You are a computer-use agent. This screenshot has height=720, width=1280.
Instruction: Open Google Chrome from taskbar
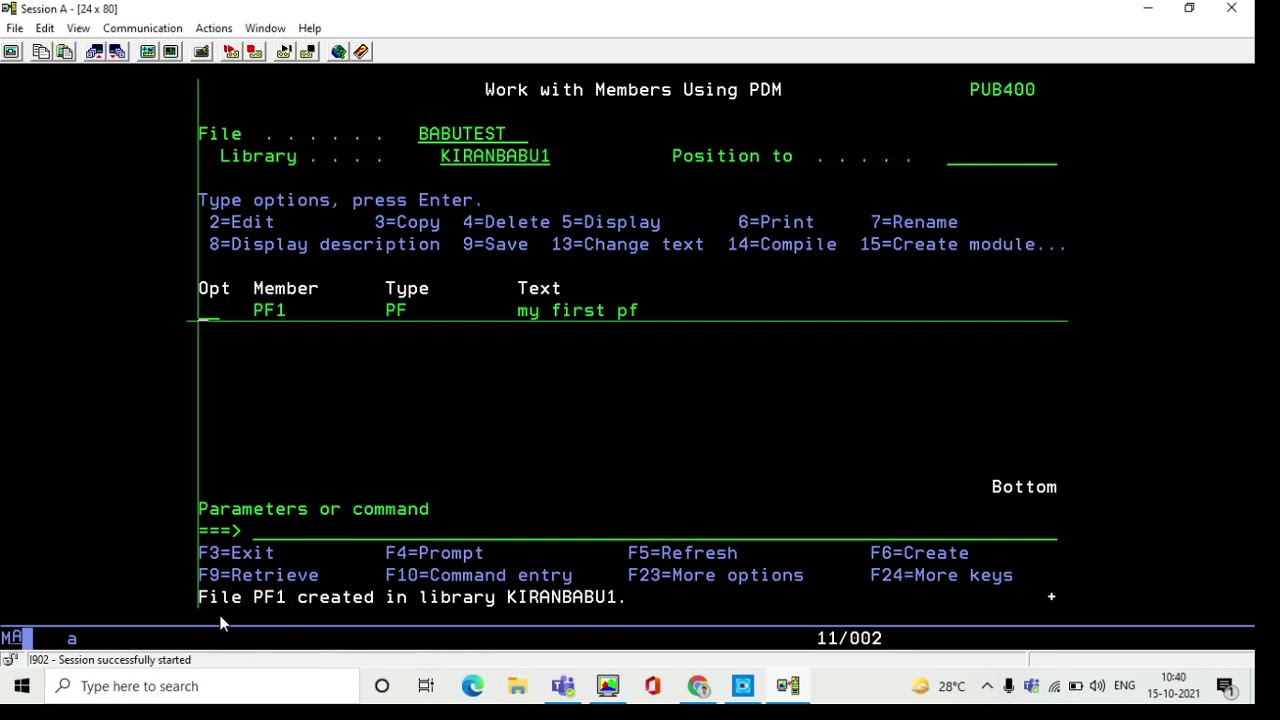[x=698, y=686]
